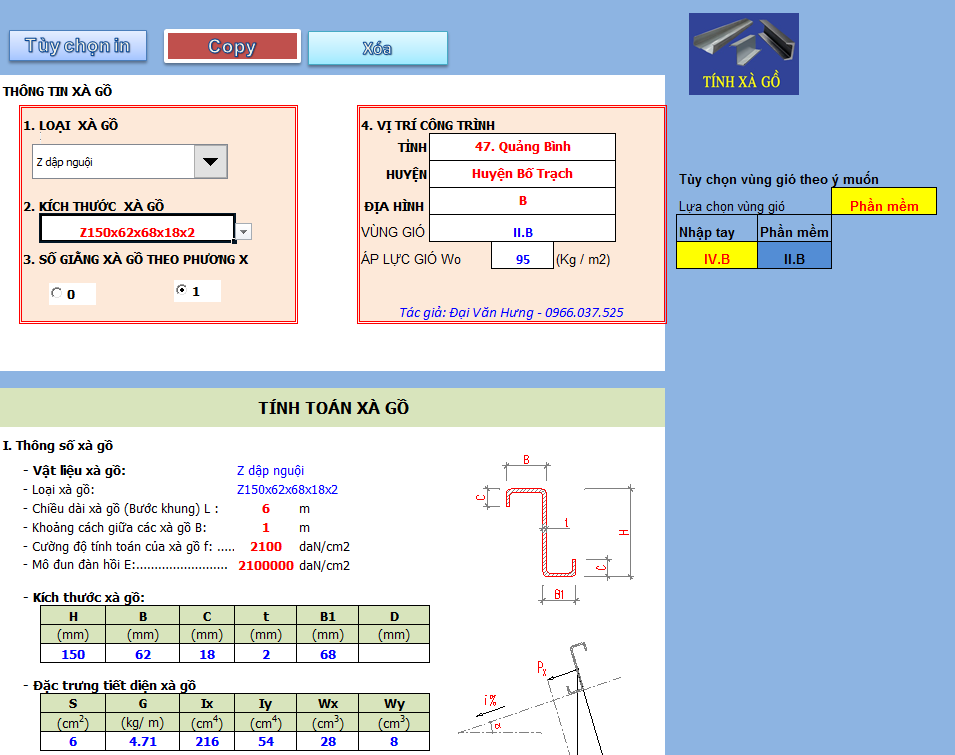The height and width of the screenshot is (755, 955).
Task: Click the VÙNG GIÓ II.B cell
Action: tap(523, 229)
